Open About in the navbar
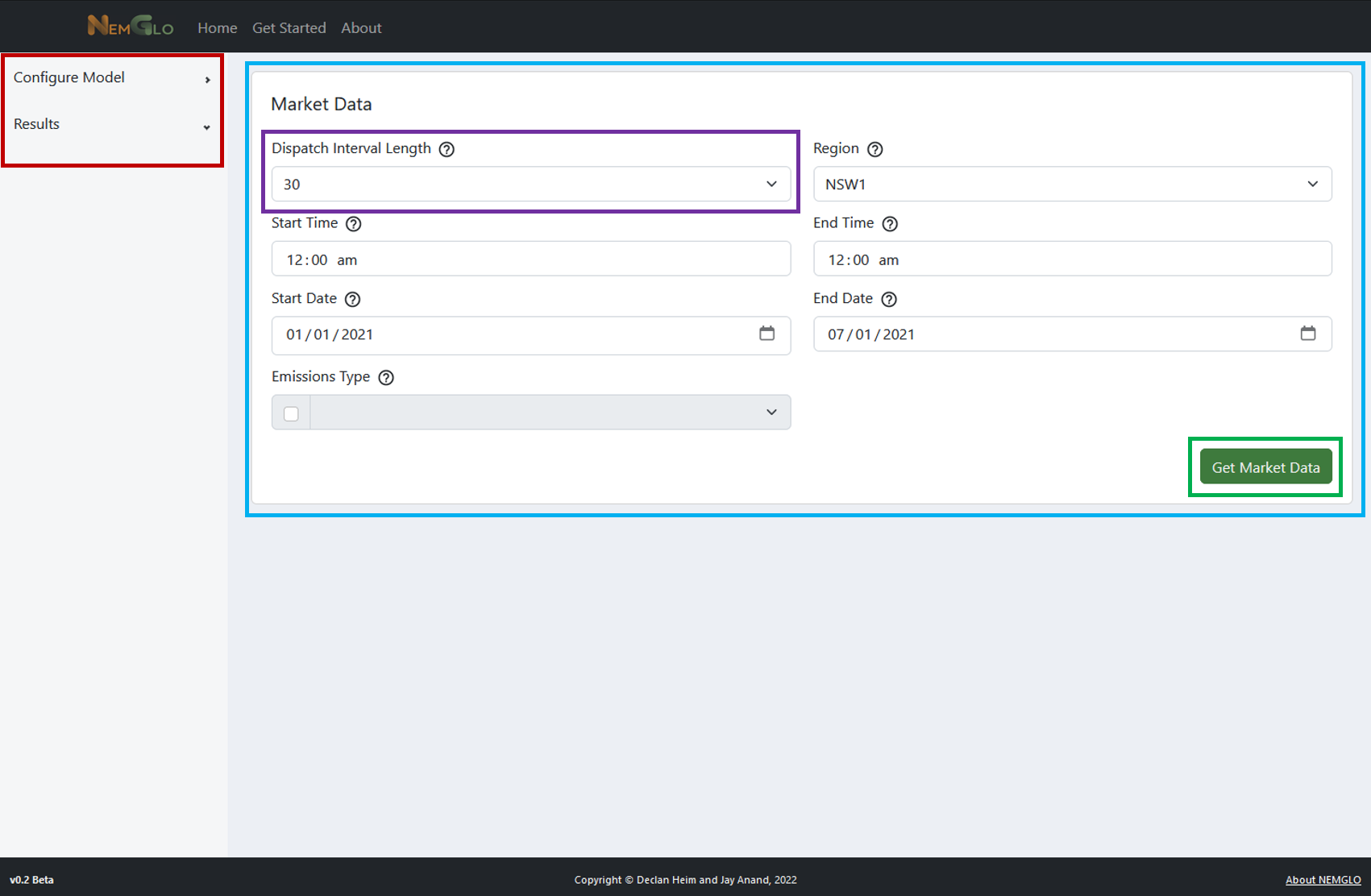Viewport: 1371px width, 896px height. pyautogui.click(x=361, y=27)
